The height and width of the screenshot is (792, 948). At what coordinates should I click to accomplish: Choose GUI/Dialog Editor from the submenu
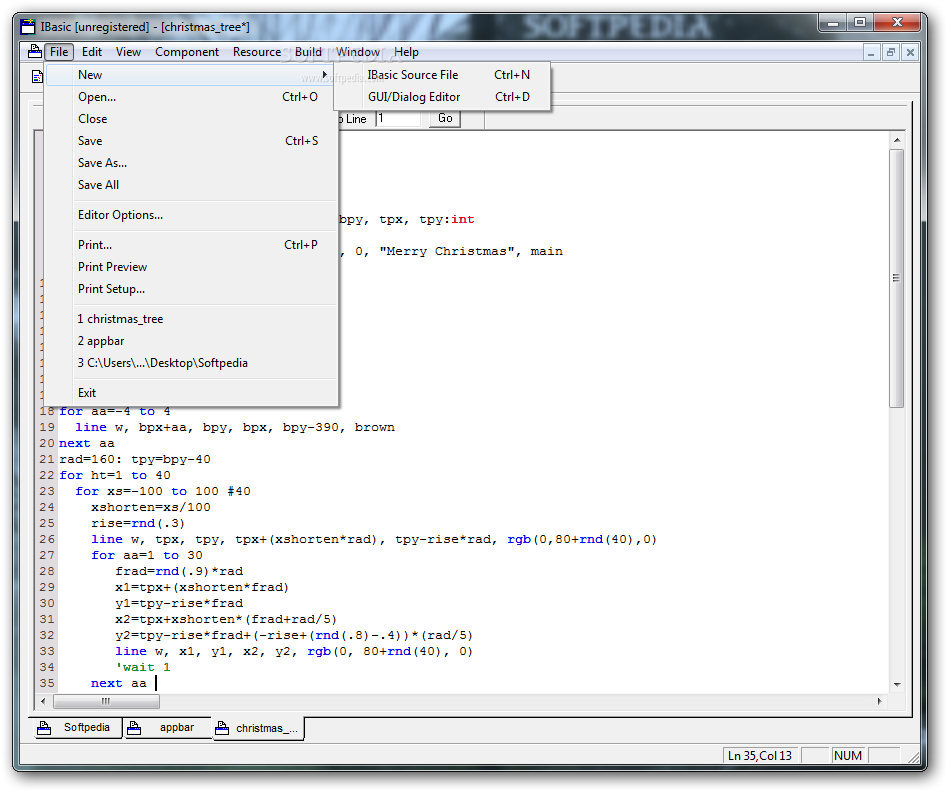443,97
